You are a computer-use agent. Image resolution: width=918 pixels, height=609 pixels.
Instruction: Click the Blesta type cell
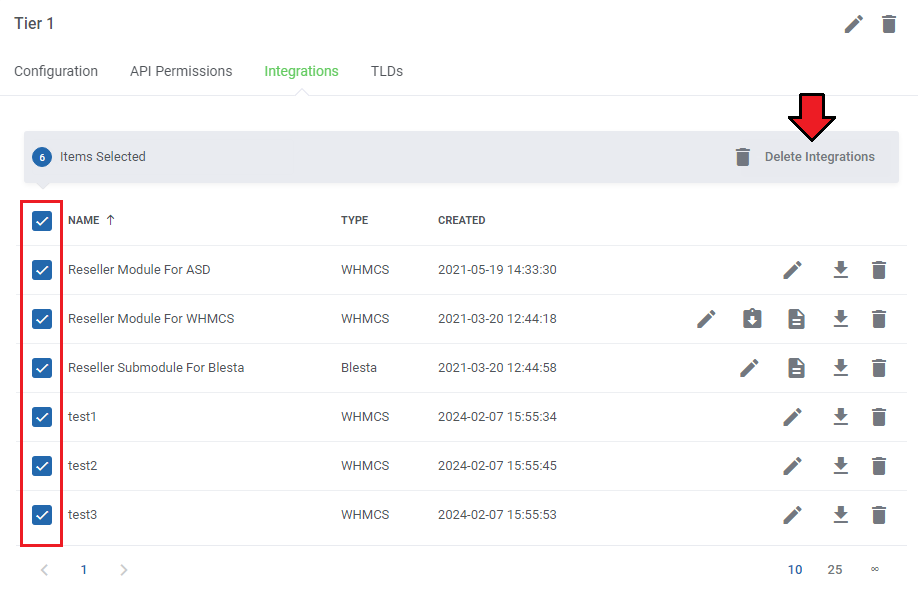point(359,368)
